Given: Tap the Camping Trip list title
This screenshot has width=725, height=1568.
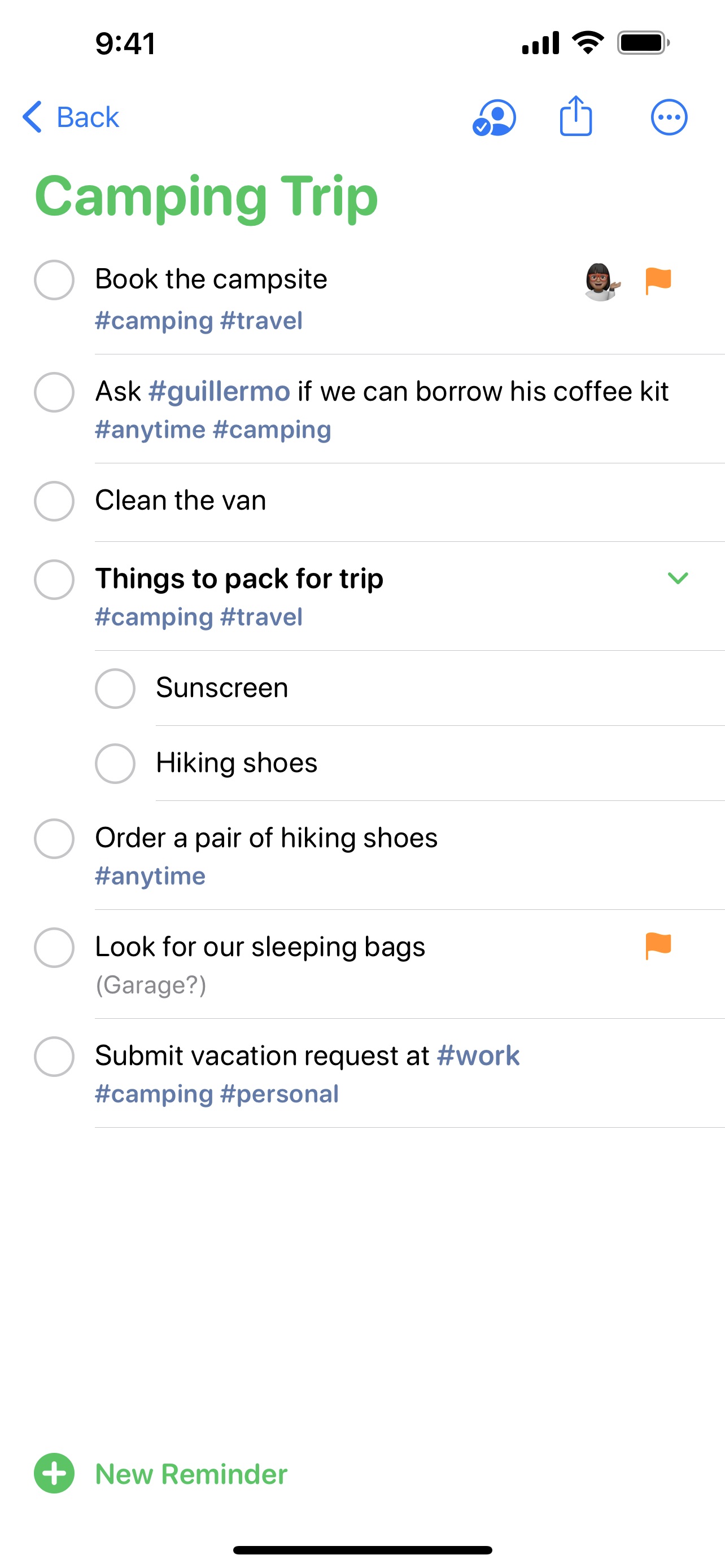Looking at the screenshot, I should (x=206, y=196).
